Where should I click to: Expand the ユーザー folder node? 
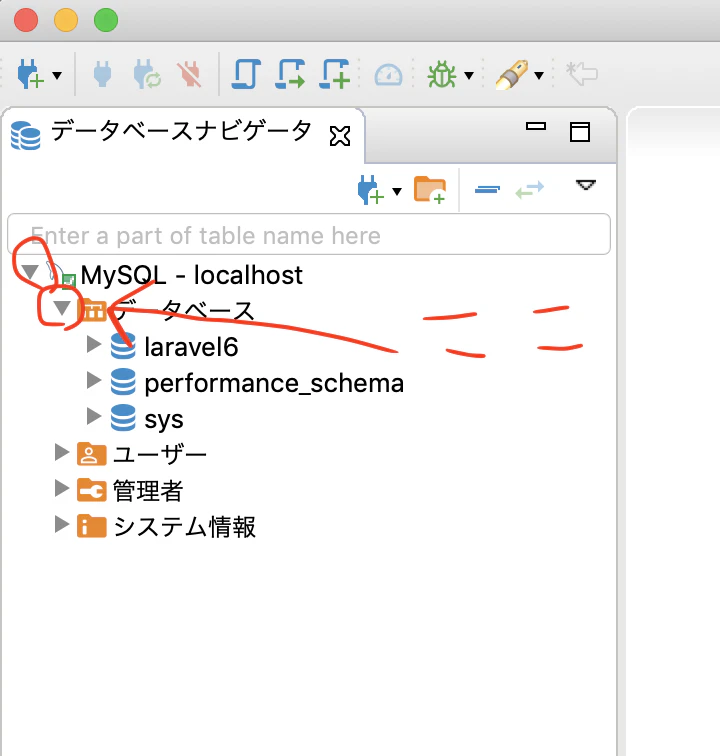62,452
